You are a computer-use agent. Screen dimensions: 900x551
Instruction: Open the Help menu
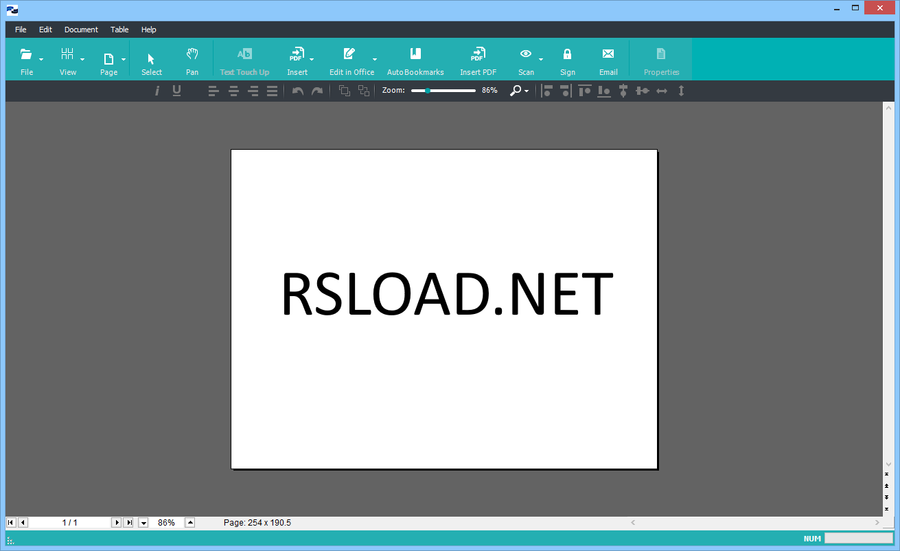149,30
